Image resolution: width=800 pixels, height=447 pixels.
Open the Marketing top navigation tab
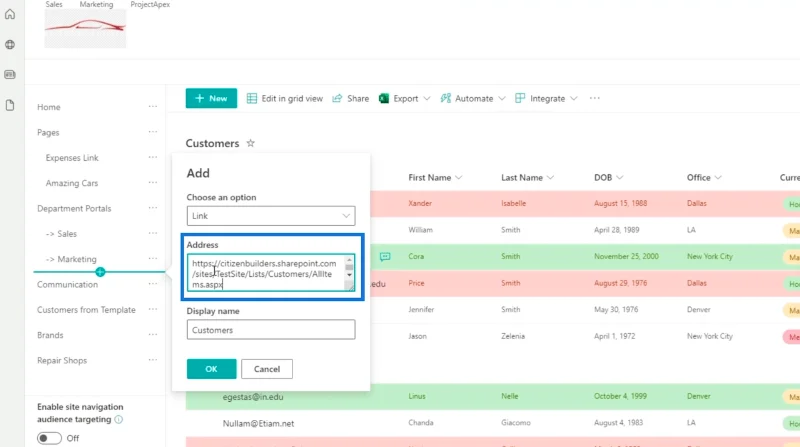96,4
